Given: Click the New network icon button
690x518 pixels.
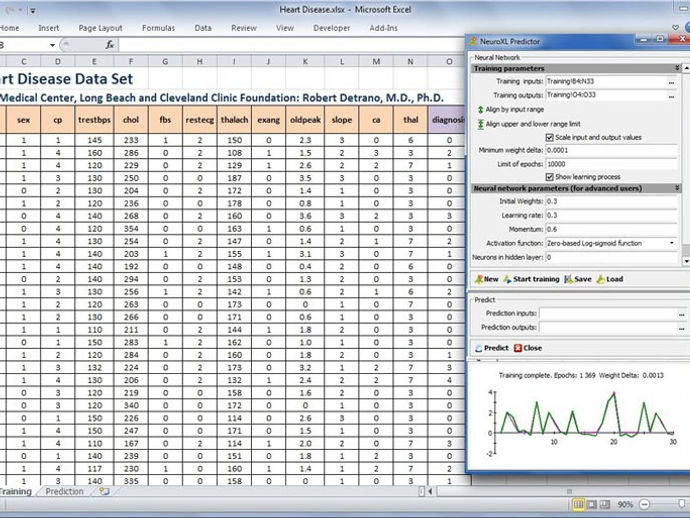Looking at the screenshot, I should click(486, 279).
